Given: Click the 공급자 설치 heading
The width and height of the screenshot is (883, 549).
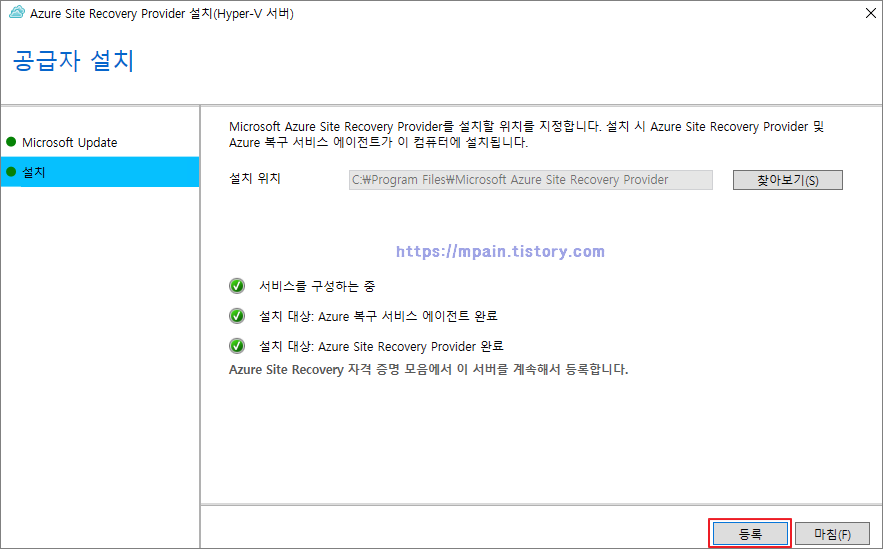Looking at the screenshot, I should click(x=73, y=60).
